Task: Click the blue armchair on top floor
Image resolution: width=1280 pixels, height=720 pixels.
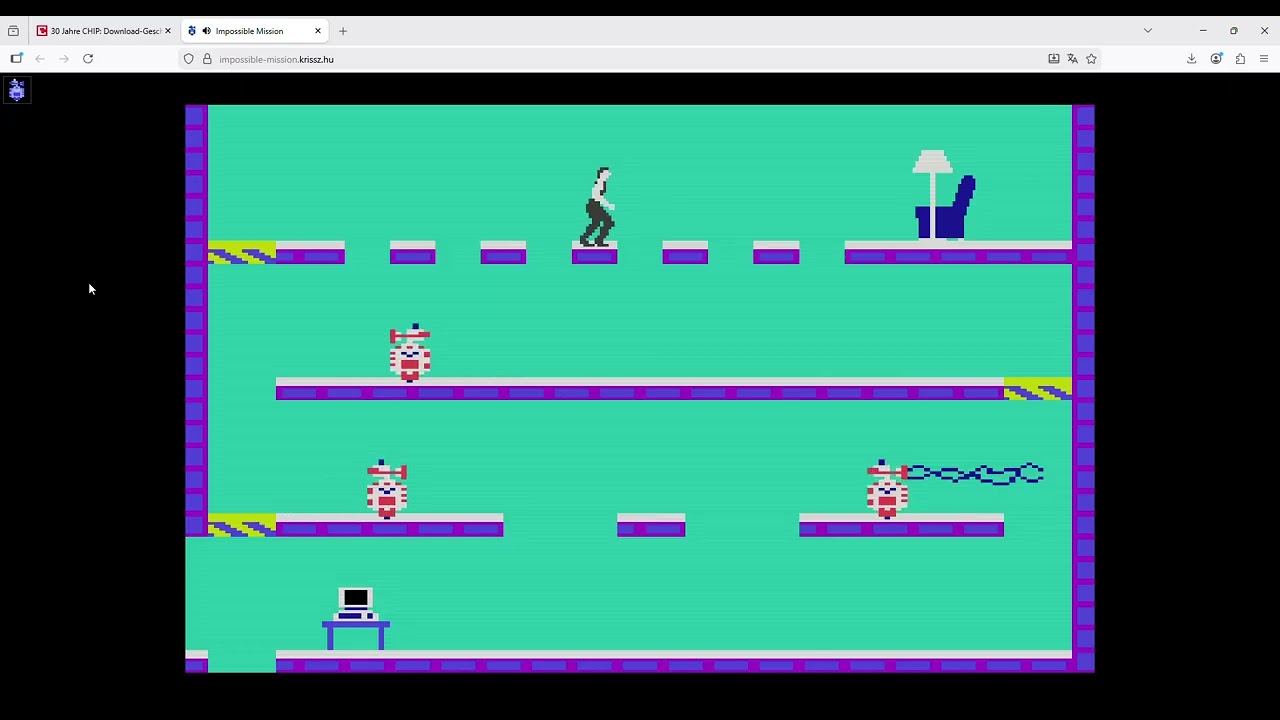Action: pyautogui.click(x=946, y=209)
